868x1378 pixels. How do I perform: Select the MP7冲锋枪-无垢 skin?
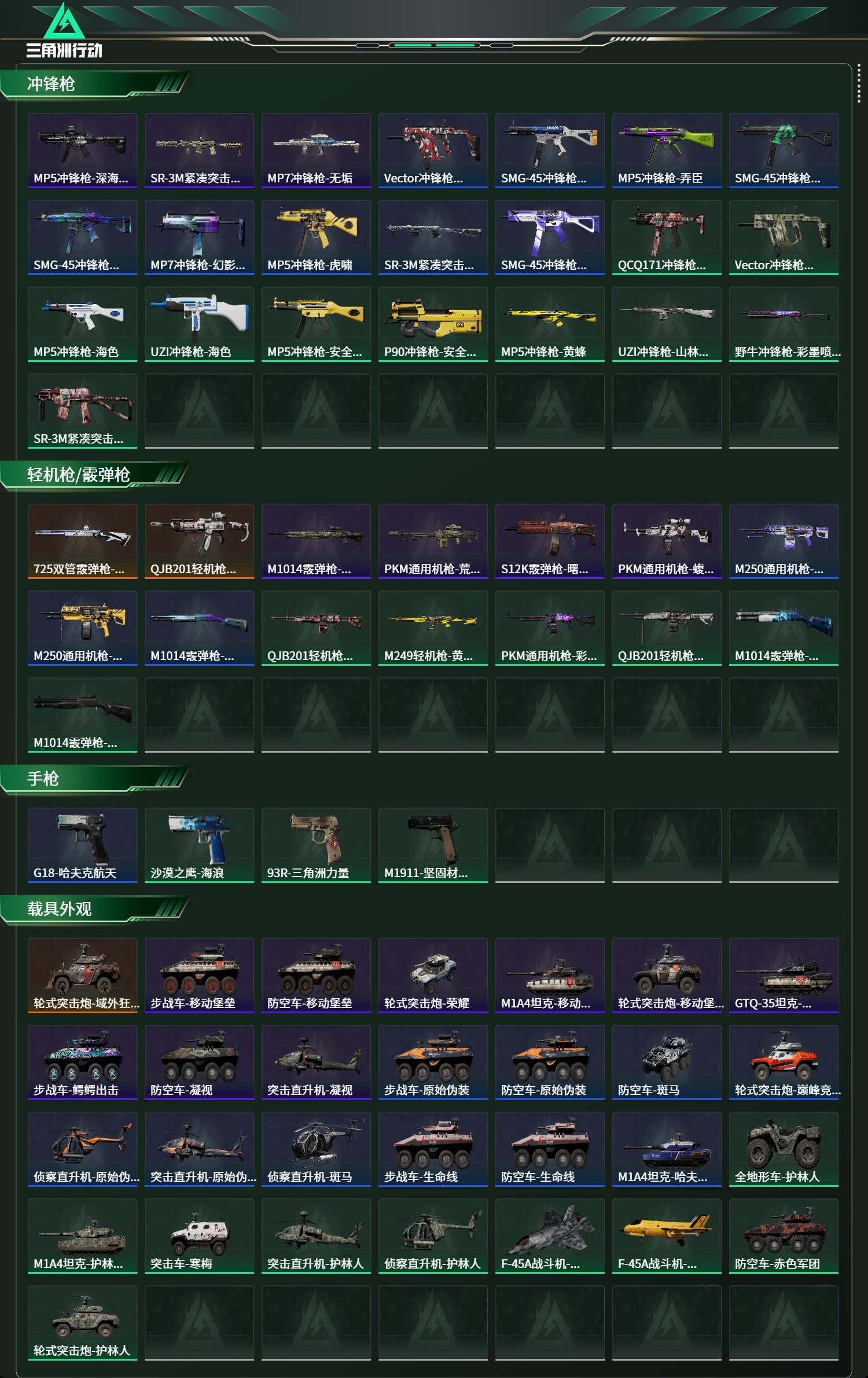click(x=316, y=151)
